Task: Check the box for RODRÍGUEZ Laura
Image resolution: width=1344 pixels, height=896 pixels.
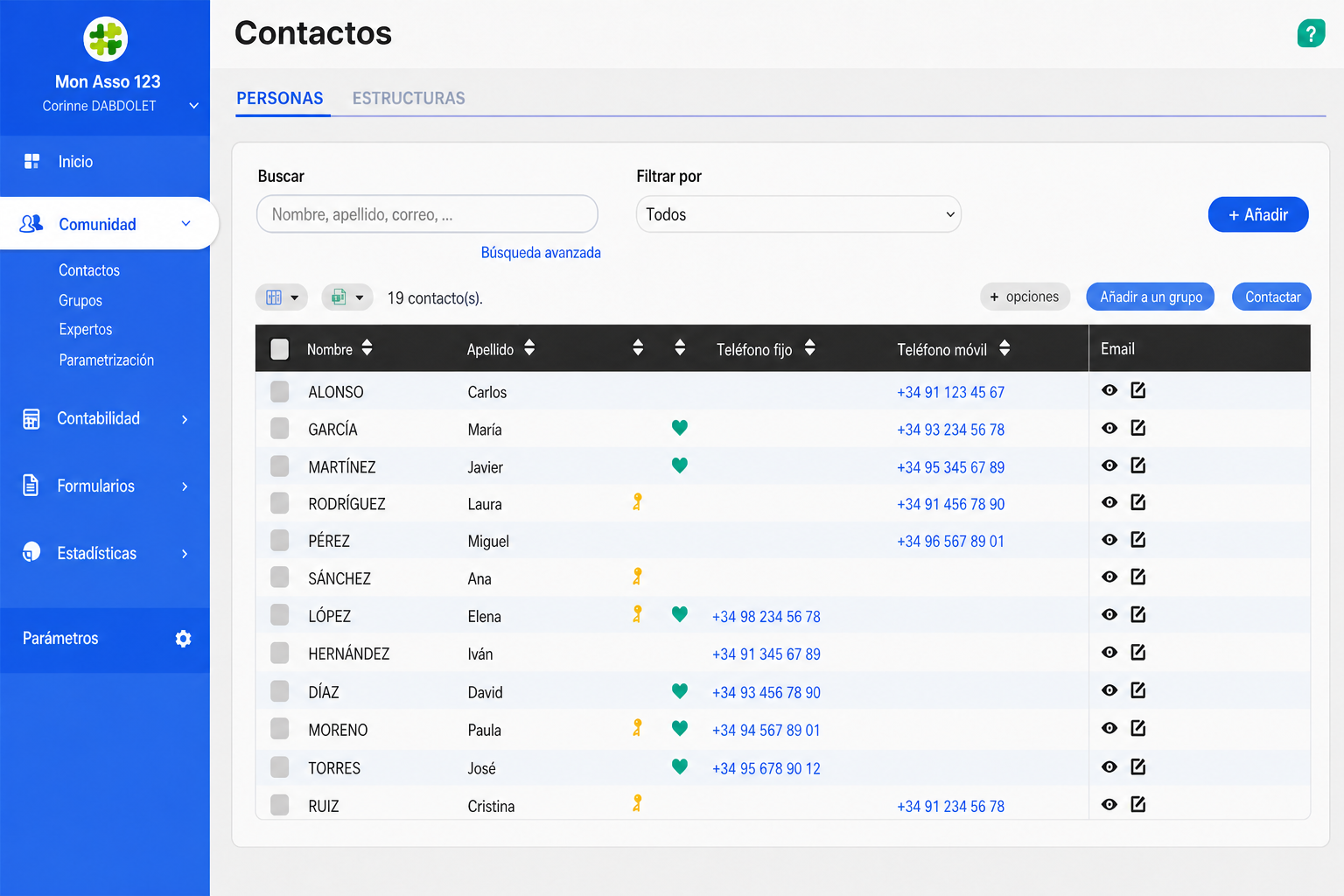Action: click(x=280, y=503)
